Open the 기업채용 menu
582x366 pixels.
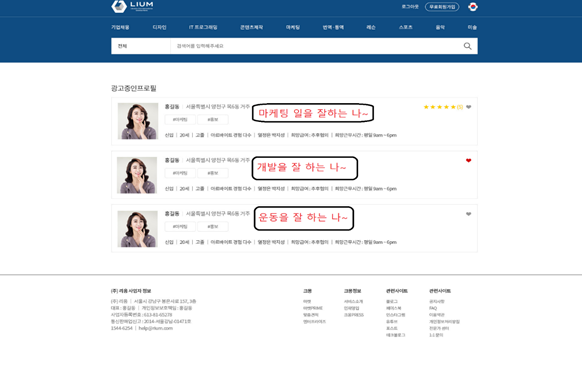[120, 27]
